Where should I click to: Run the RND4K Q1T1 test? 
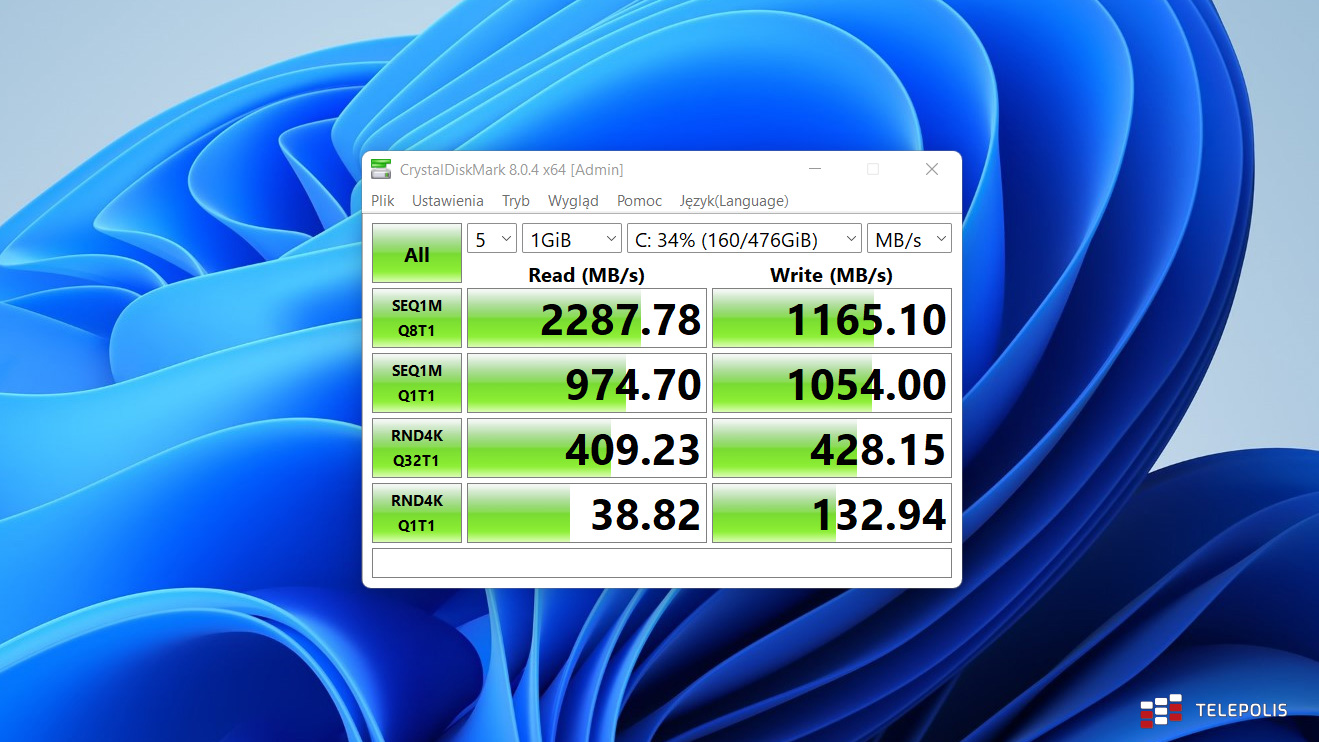(417, 513)
